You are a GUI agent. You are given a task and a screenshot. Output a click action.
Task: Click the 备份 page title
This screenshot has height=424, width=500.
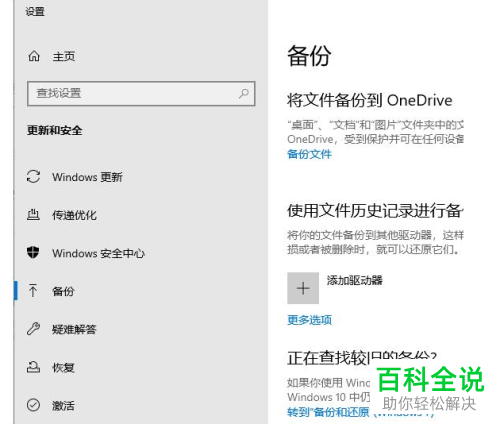coord(309,56)
